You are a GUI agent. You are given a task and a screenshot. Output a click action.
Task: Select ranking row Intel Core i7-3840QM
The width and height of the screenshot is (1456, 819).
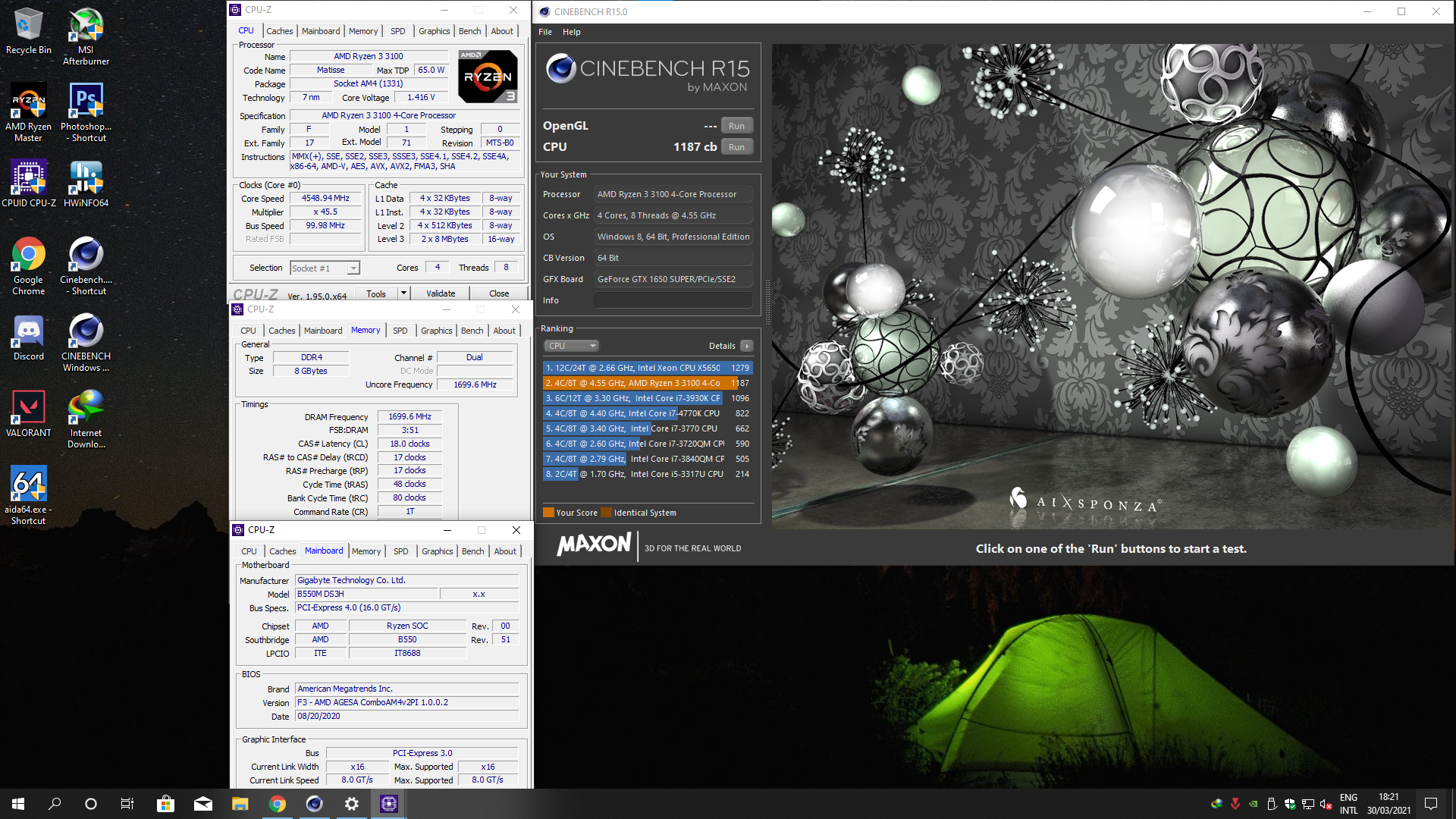click(x=648, y=459)
